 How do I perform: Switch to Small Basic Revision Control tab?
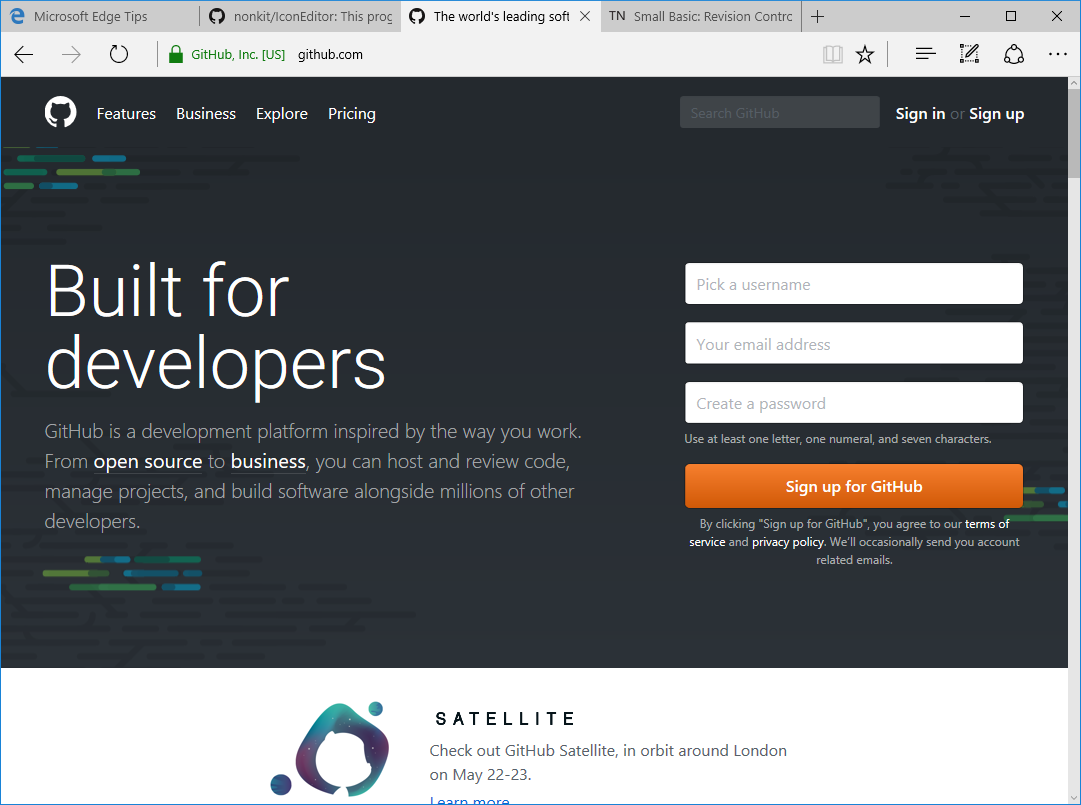click(x=701, y=17)
